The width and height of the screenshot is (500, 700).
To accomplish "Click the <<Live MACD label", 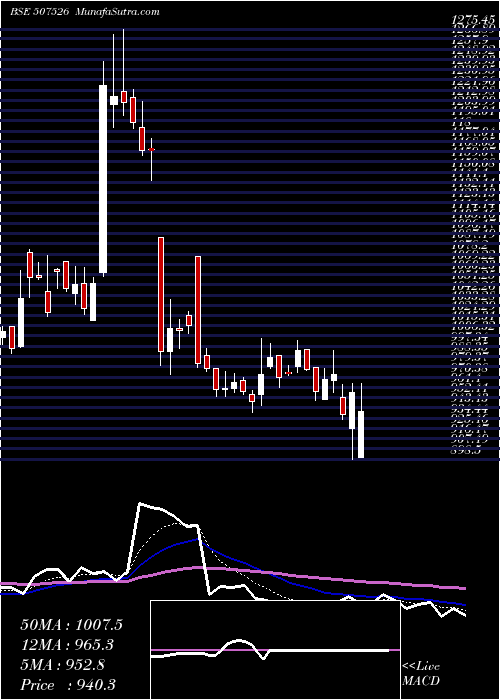I will pyautogui.click(x=421, y=674).
